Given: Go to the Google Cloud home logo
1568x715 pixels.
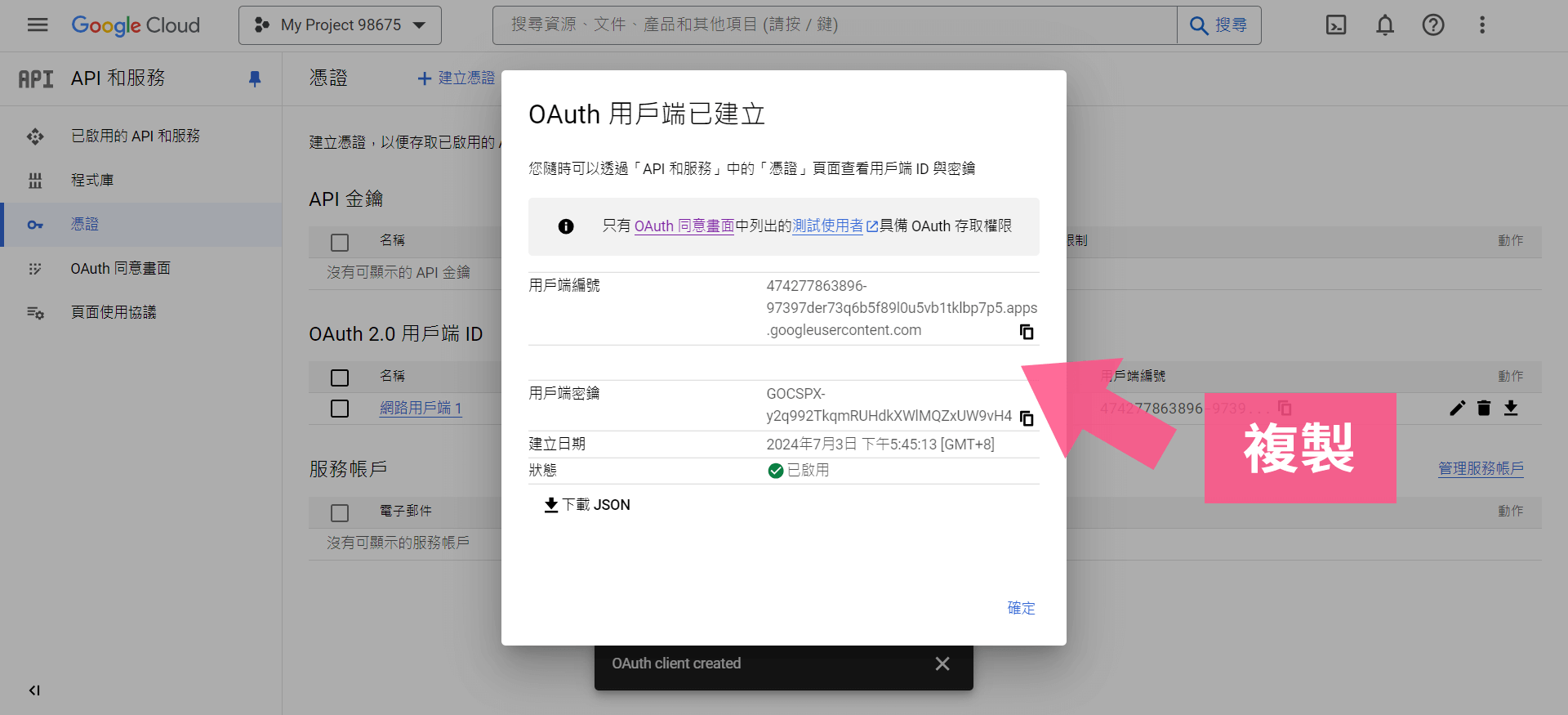Looking at the screenshot, I should 136,25.
